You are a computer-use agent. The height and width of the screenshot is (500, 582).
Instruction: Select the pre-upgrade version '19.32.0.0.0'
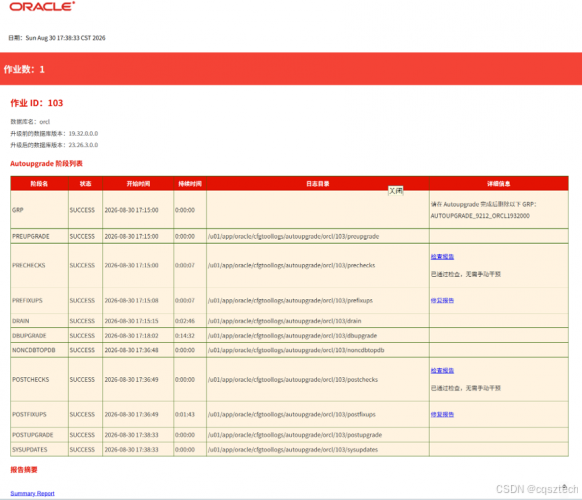pos(83,134)
